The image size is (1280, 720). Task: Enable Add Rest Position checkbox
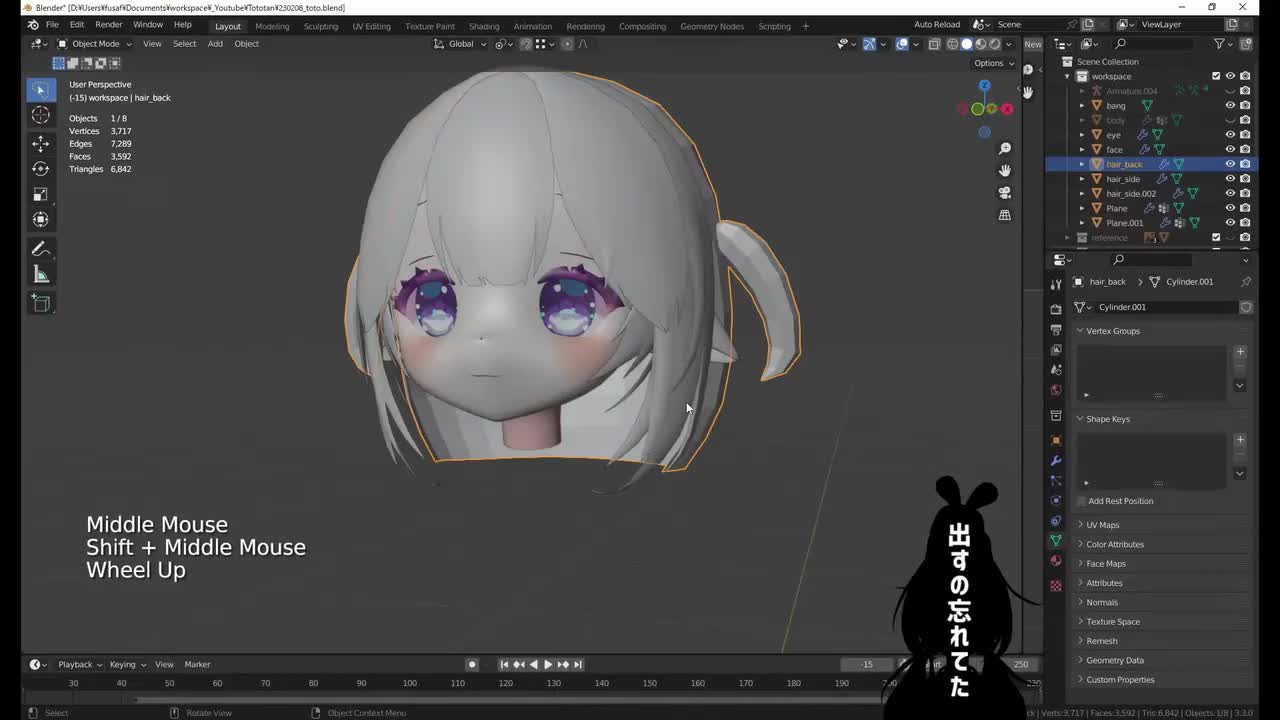(1081, 501)
